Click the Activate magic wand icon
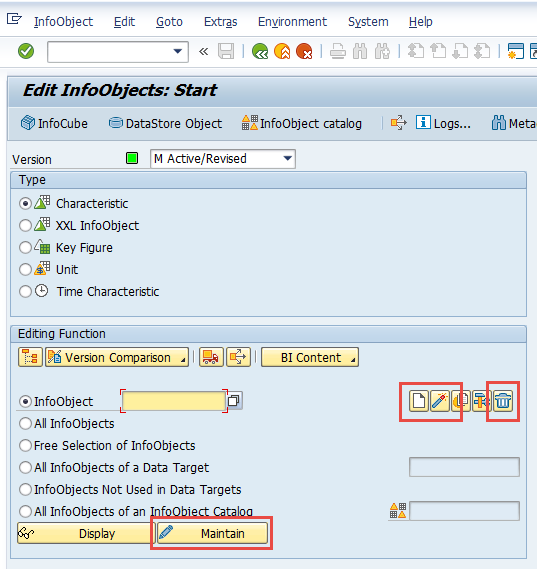The width and height of the screenshot is (537, 569). (440, 401)
